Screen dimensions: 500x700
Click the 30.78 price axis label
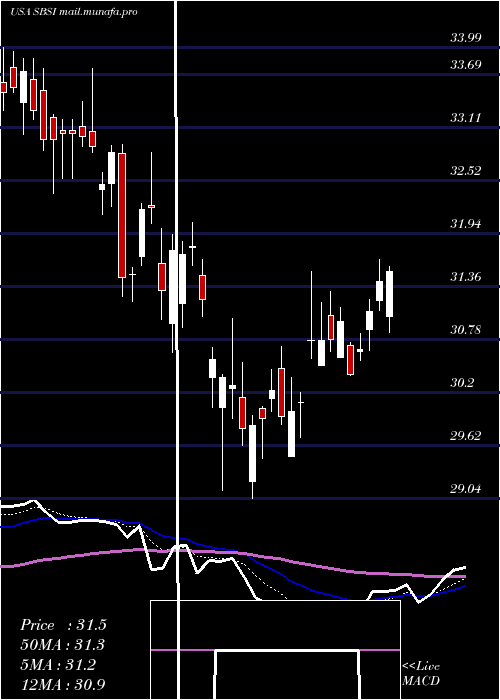click(466, 330)
